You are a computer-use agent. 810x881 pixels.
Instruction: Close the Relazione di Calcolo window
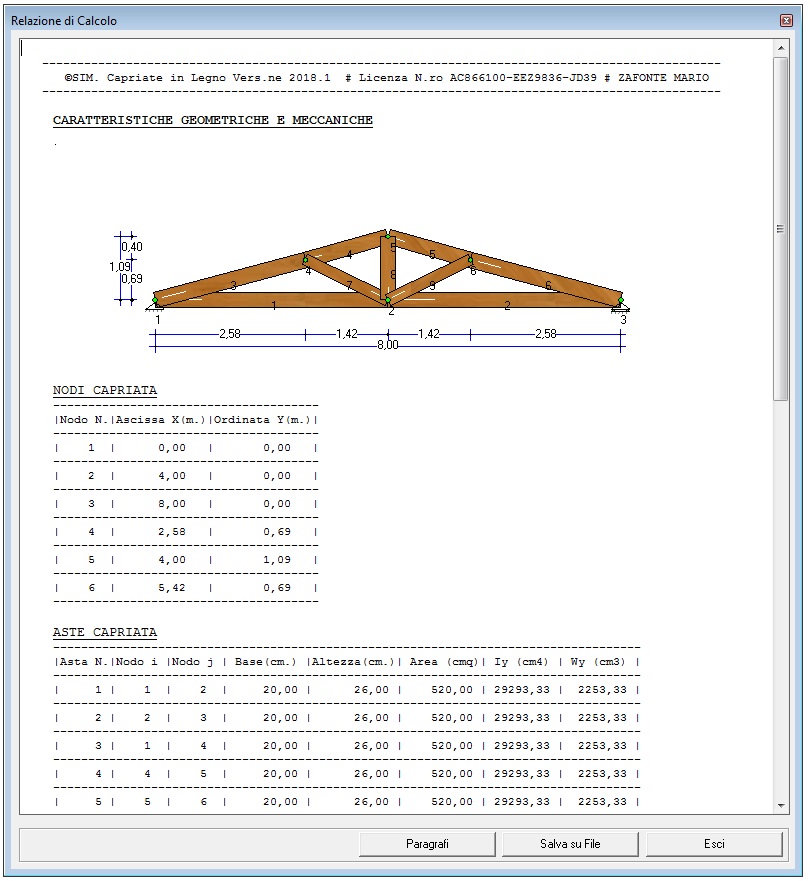(x=786, y=21)
